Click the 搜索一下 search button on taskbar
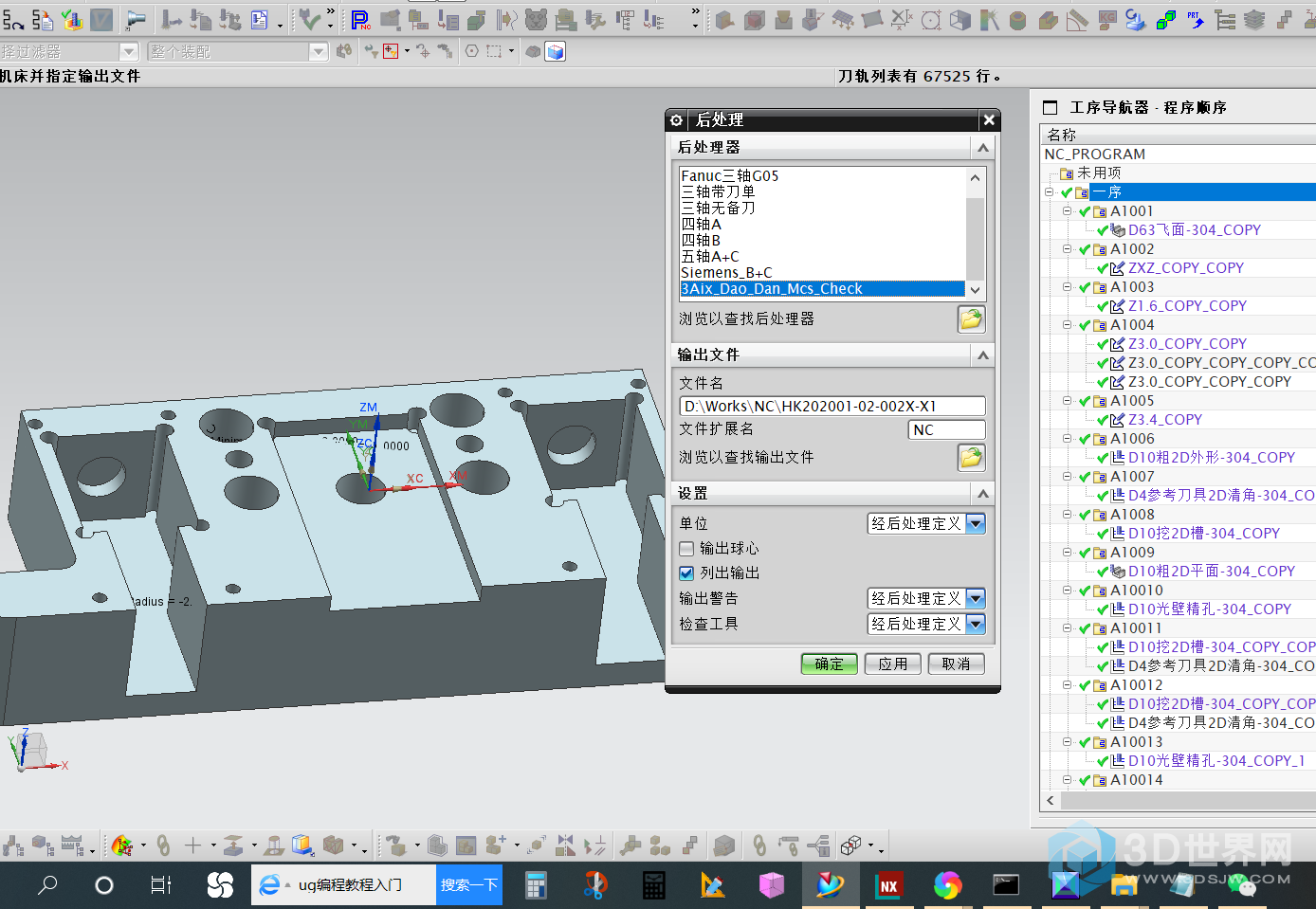The width and height of the screenshot is (1316, 909). 469,884
